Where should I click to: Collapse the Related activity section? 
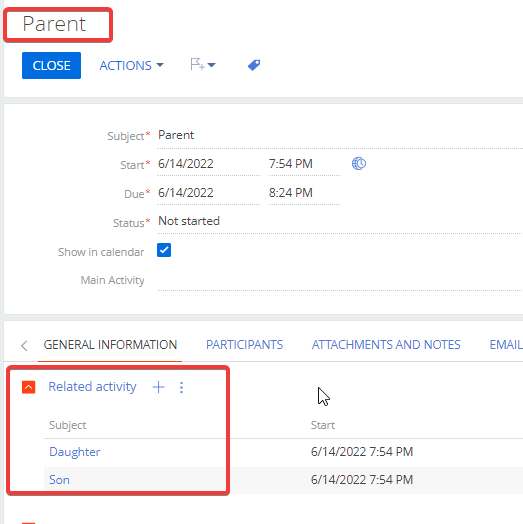point(29,387)
